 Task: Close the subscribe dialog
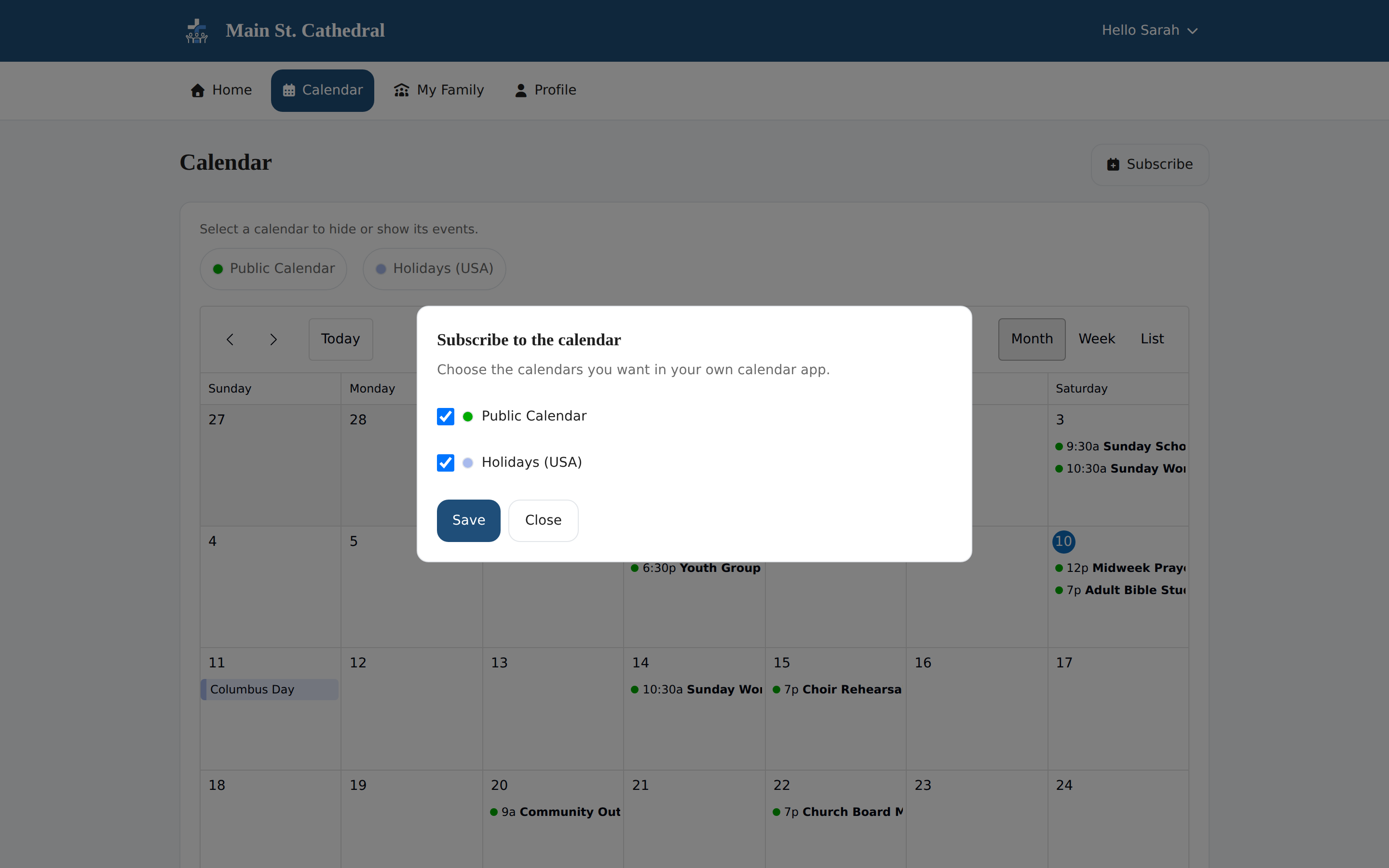543,520
